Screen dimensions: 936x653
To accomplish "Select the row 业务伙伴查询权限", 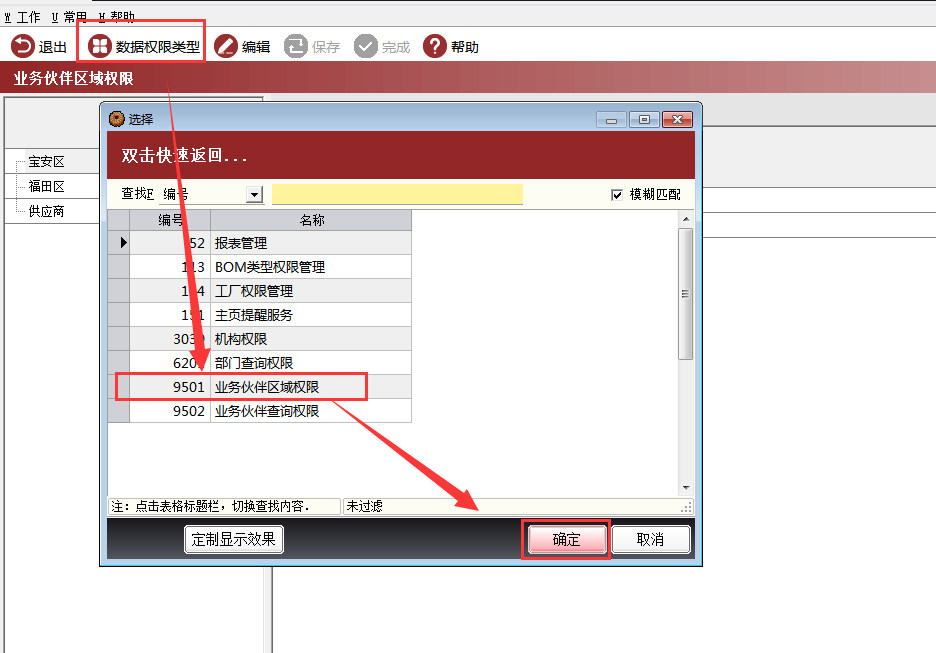I will 260,411.
